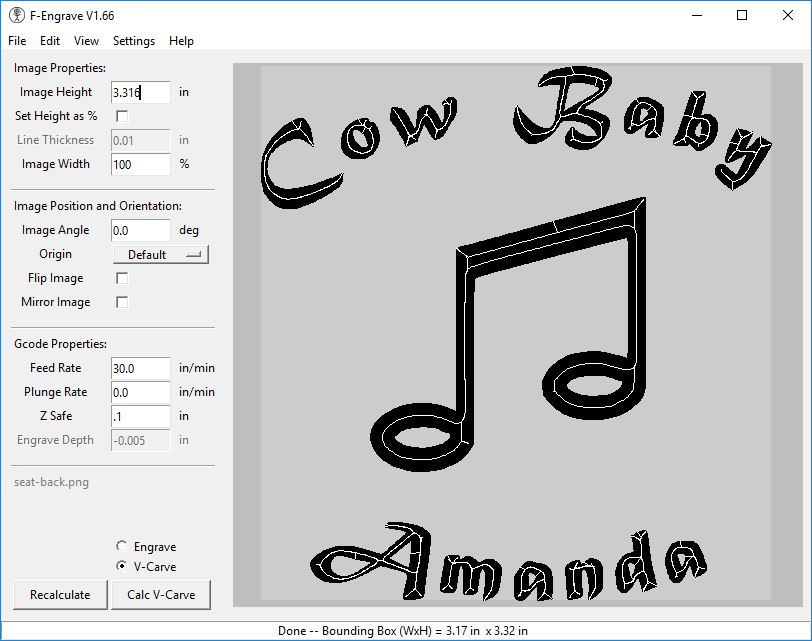Close the F-Engrave window
This screenshot has width=812, height=641.
(x=788, y=16)
